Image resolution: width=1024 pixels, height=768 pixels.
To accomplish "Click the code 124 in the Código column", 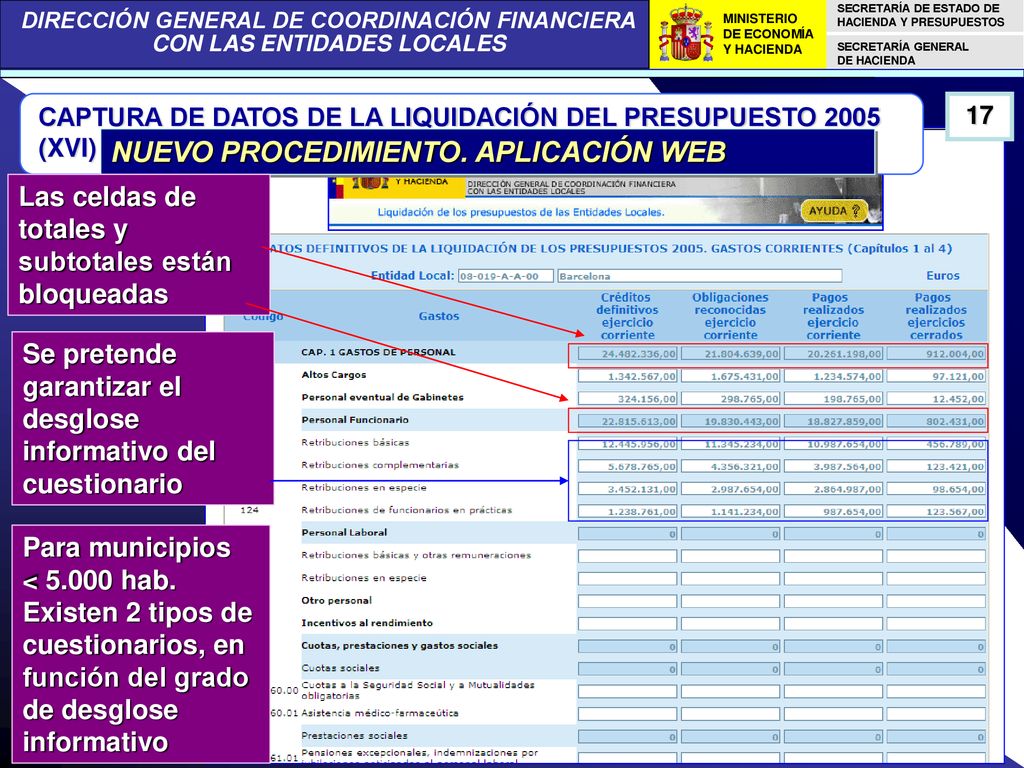I will [249, 510].
